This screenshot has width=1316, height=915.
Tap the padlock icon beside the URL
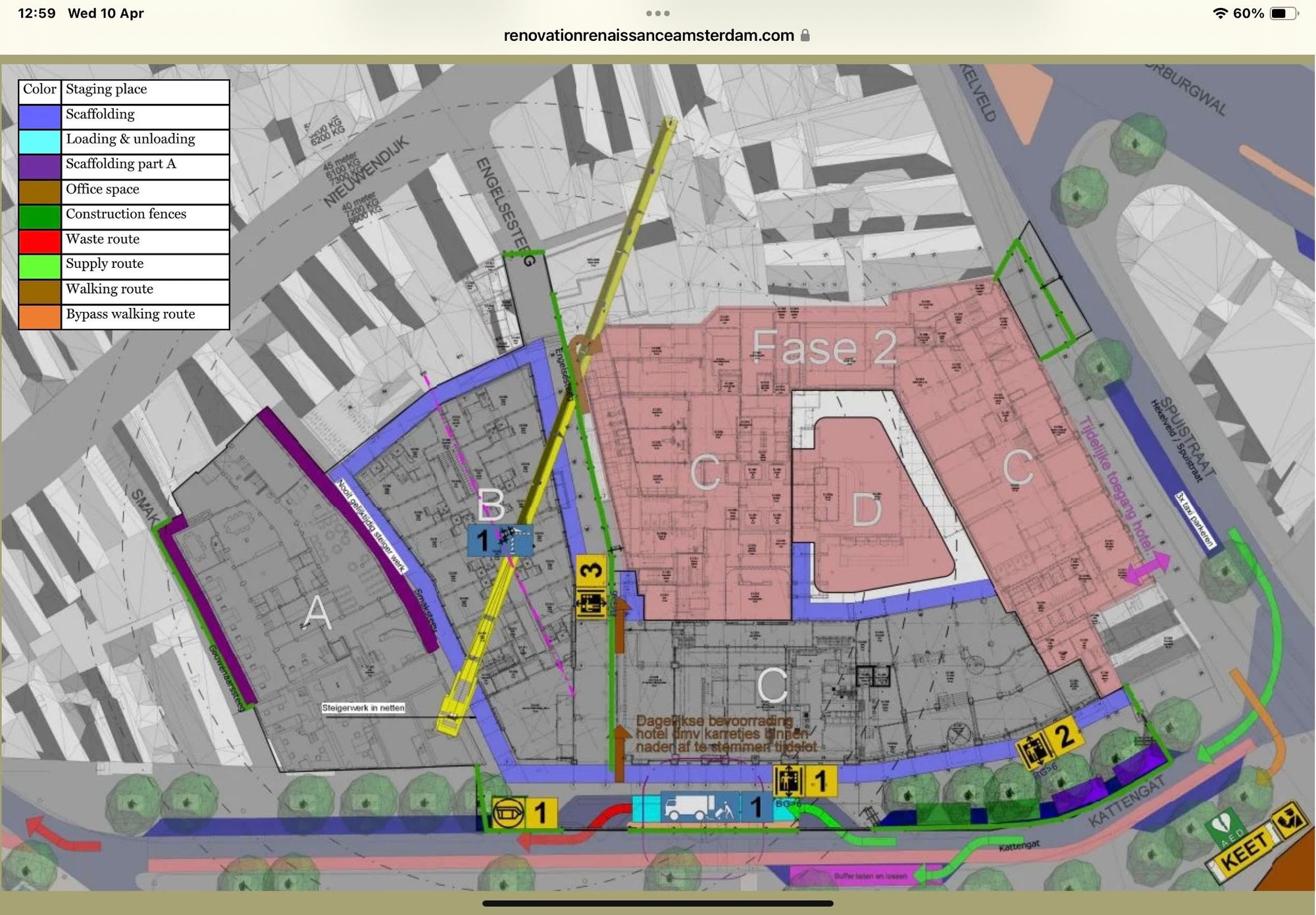click(x=805, y=36)
